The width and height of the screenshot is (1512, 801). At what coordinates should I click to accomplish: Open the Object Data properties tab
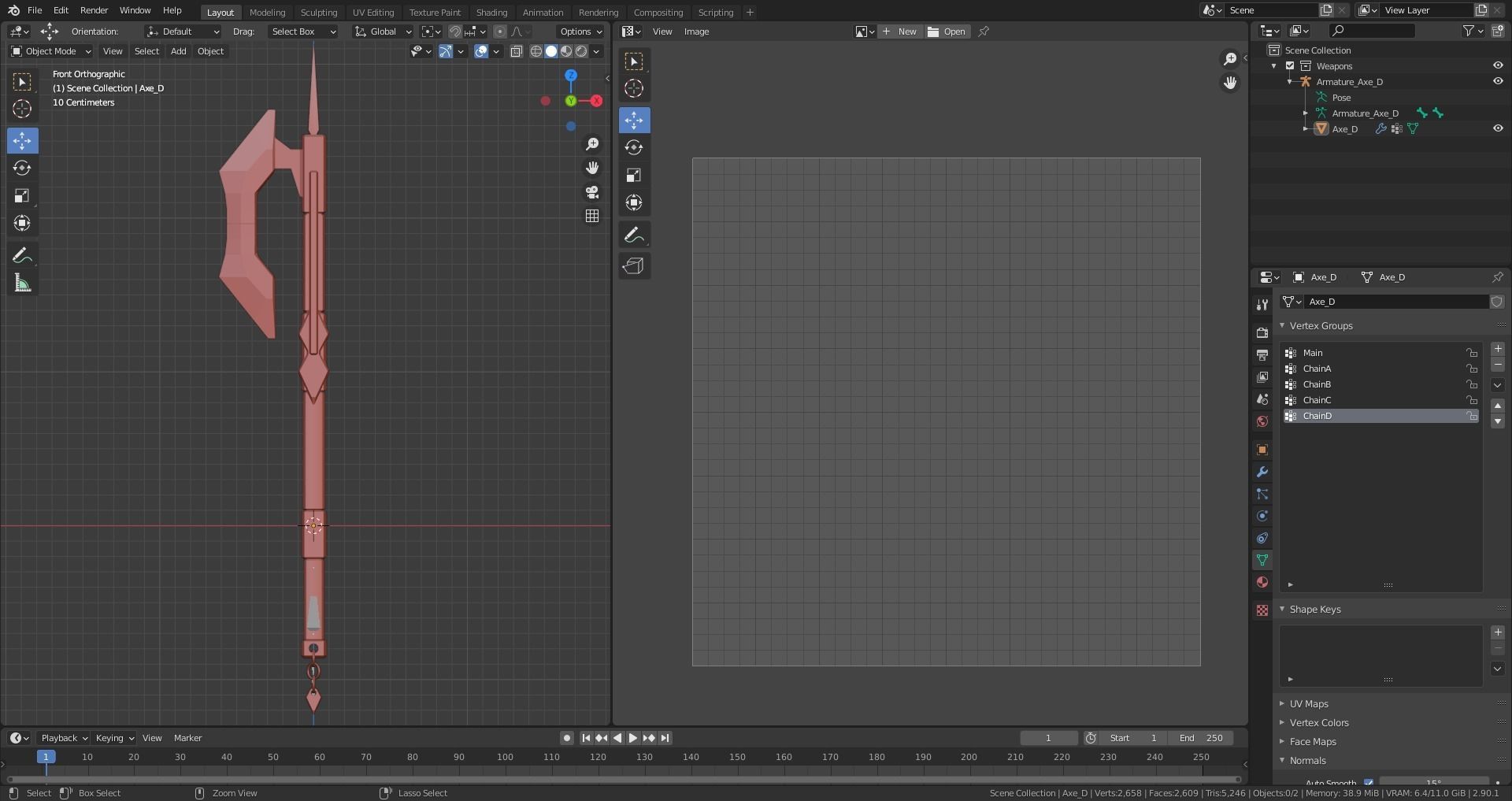click(x=1262, y=560)
